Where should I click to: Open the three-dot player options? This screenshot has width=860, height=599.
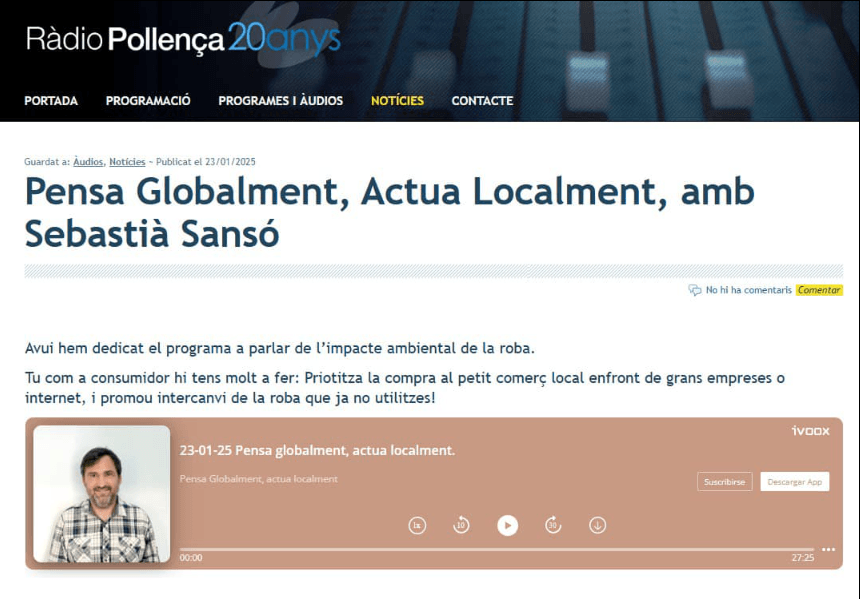click(828, 548)
